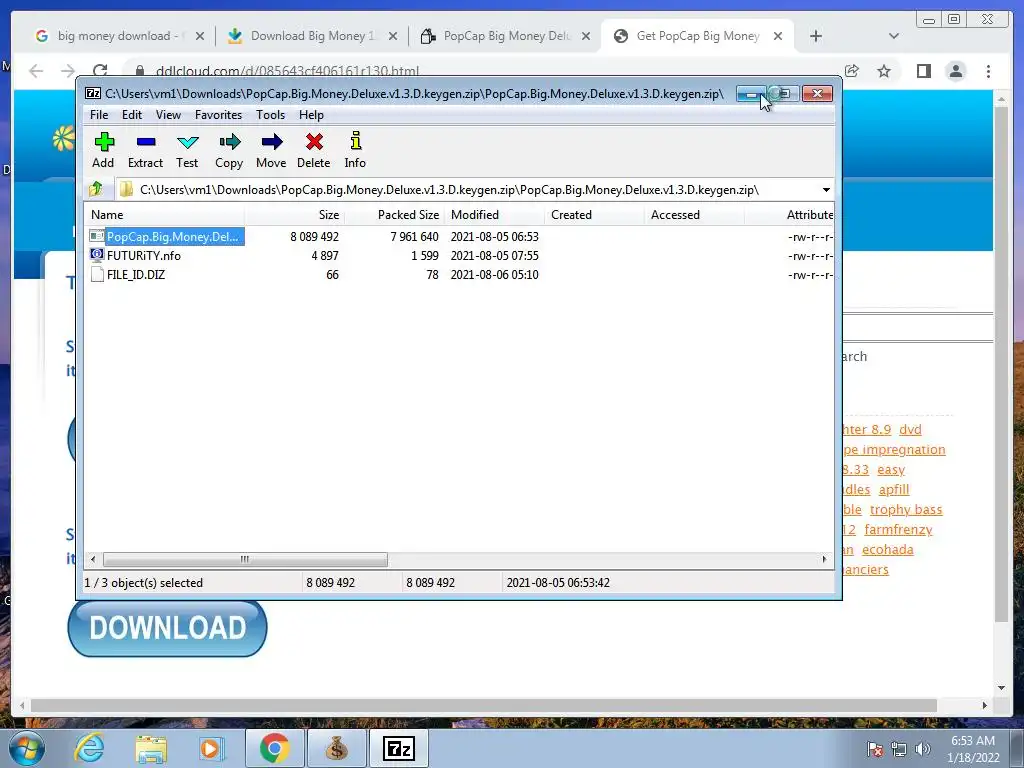The height and width of the screenshot is (768, 1024).
Task: Switch to 'Download Big Money 1' tab
Action: (x=312, y=36)
